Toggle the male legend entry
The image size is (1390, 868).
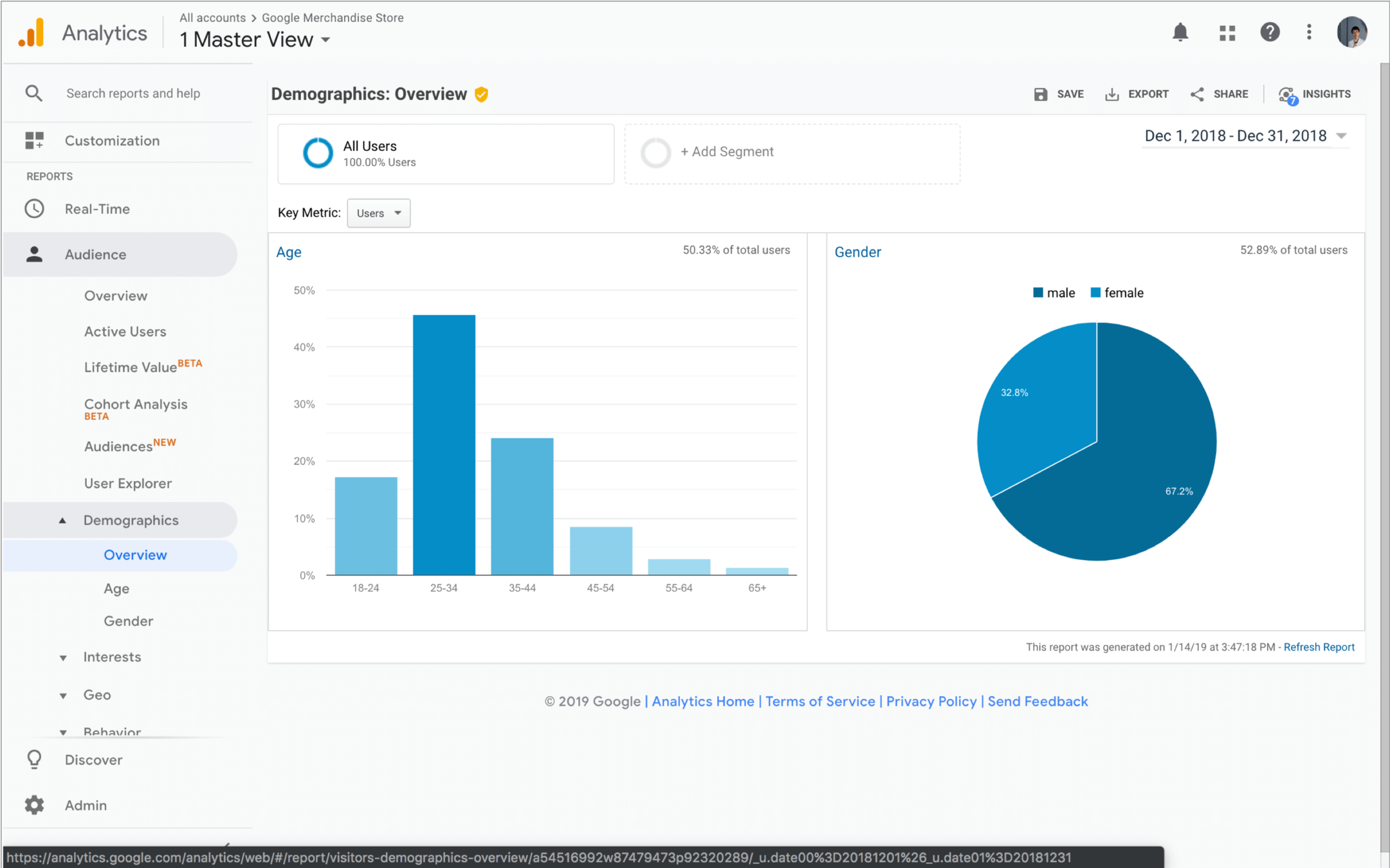click(x=1054, y=293)
